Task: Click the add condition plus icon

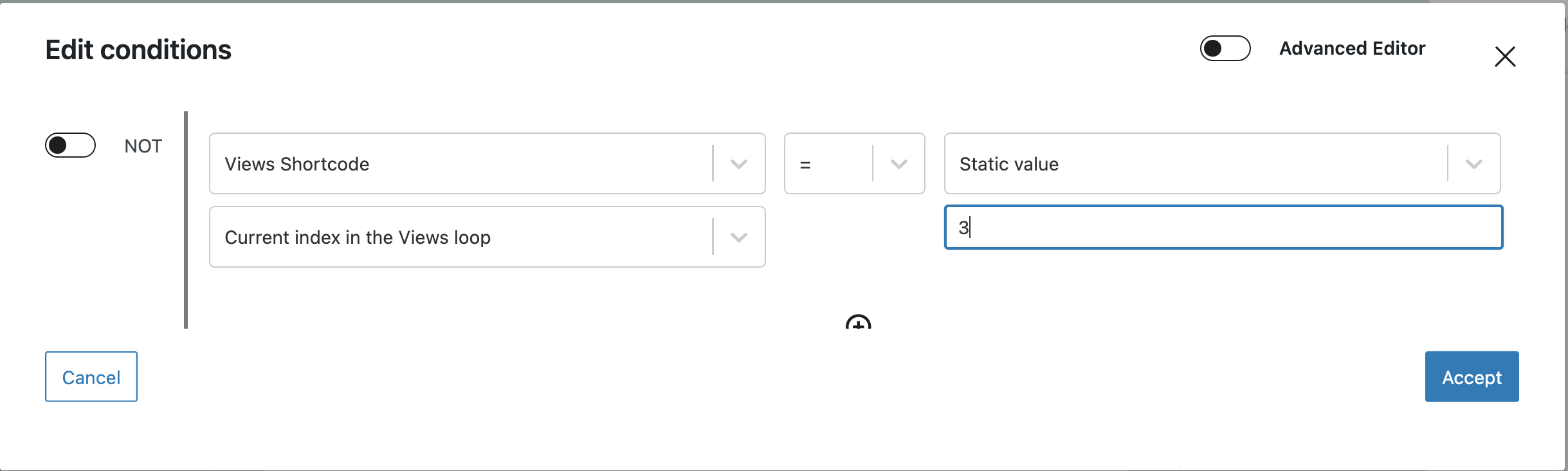Action: [858, 322]
